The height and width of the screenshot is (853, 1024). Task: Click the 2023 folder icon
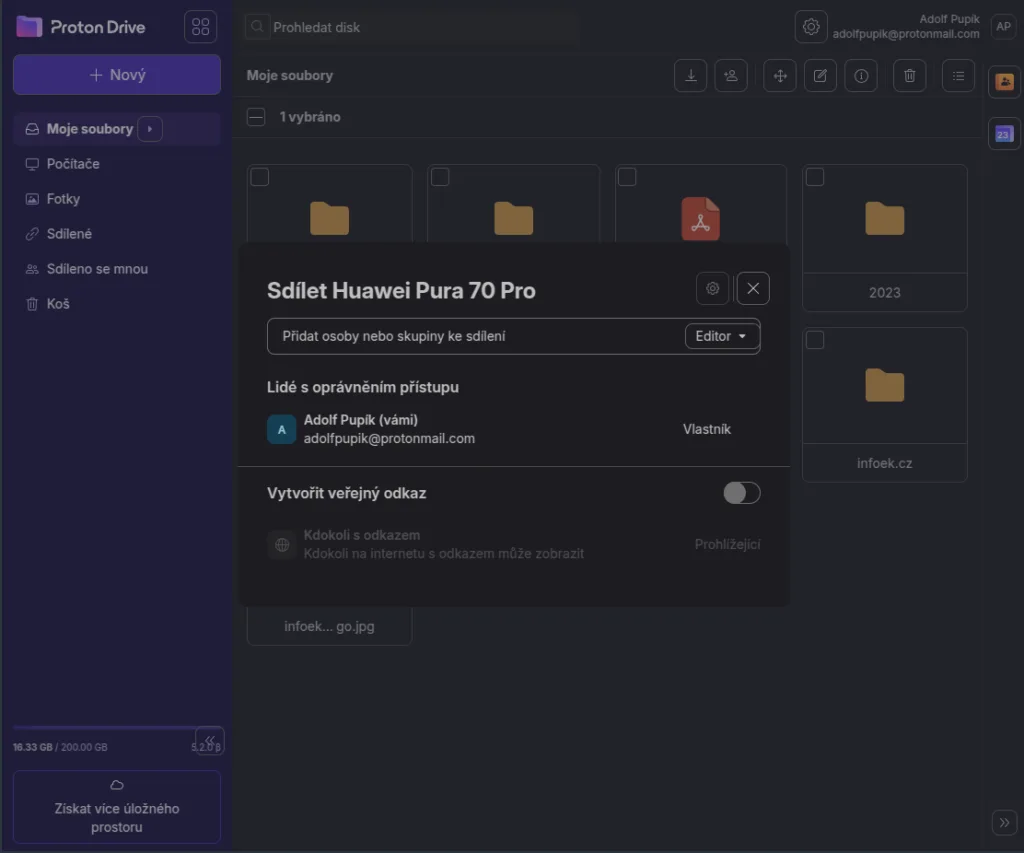pos(885,218)
